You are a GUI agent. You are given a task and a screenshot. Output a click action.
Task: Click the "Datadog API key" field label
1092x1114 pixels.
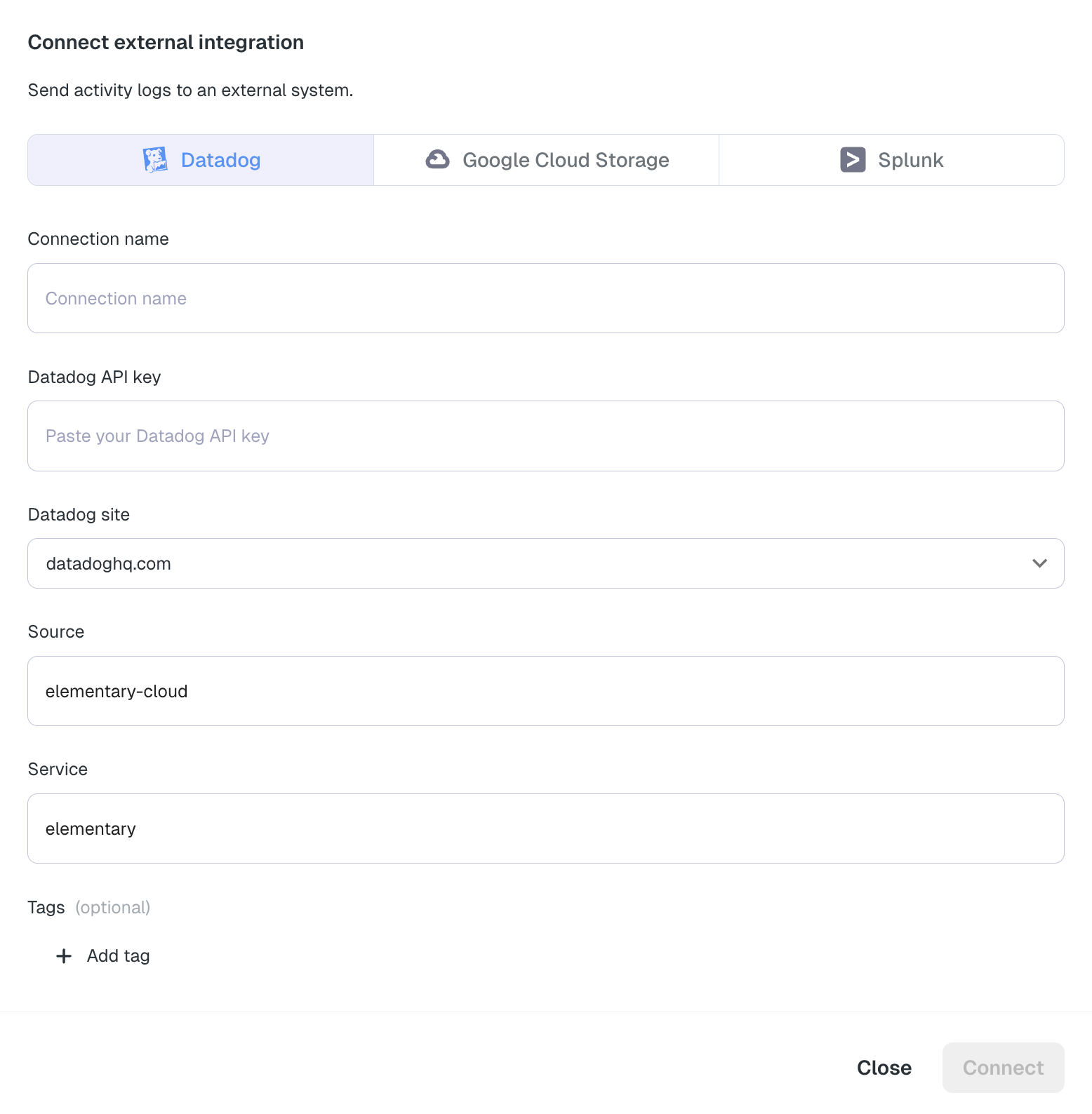tap(94, 377)
